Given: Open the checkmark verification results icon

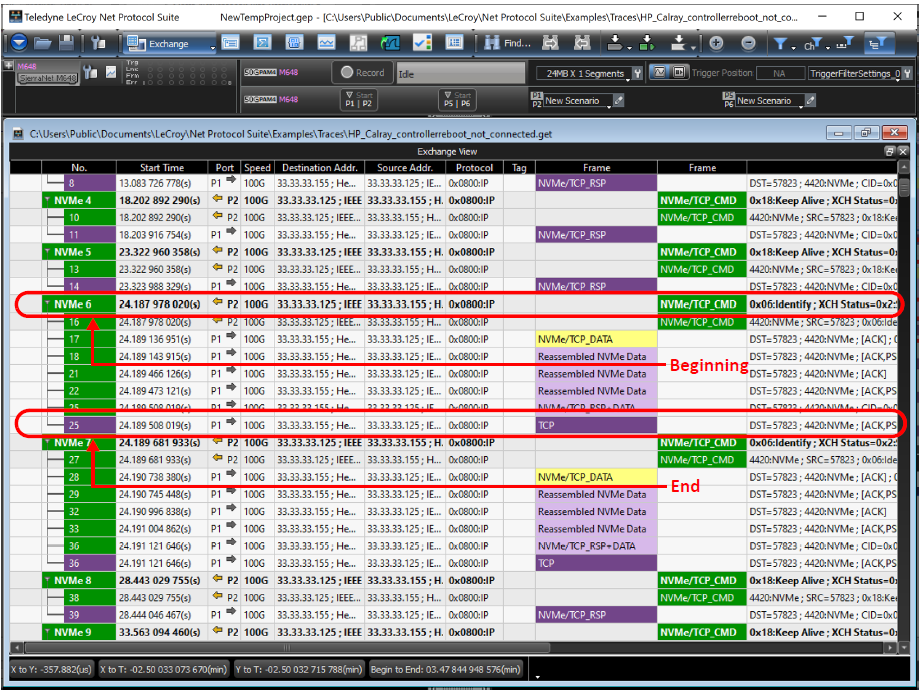Looking at the screenshot, I should pos(422,43).
